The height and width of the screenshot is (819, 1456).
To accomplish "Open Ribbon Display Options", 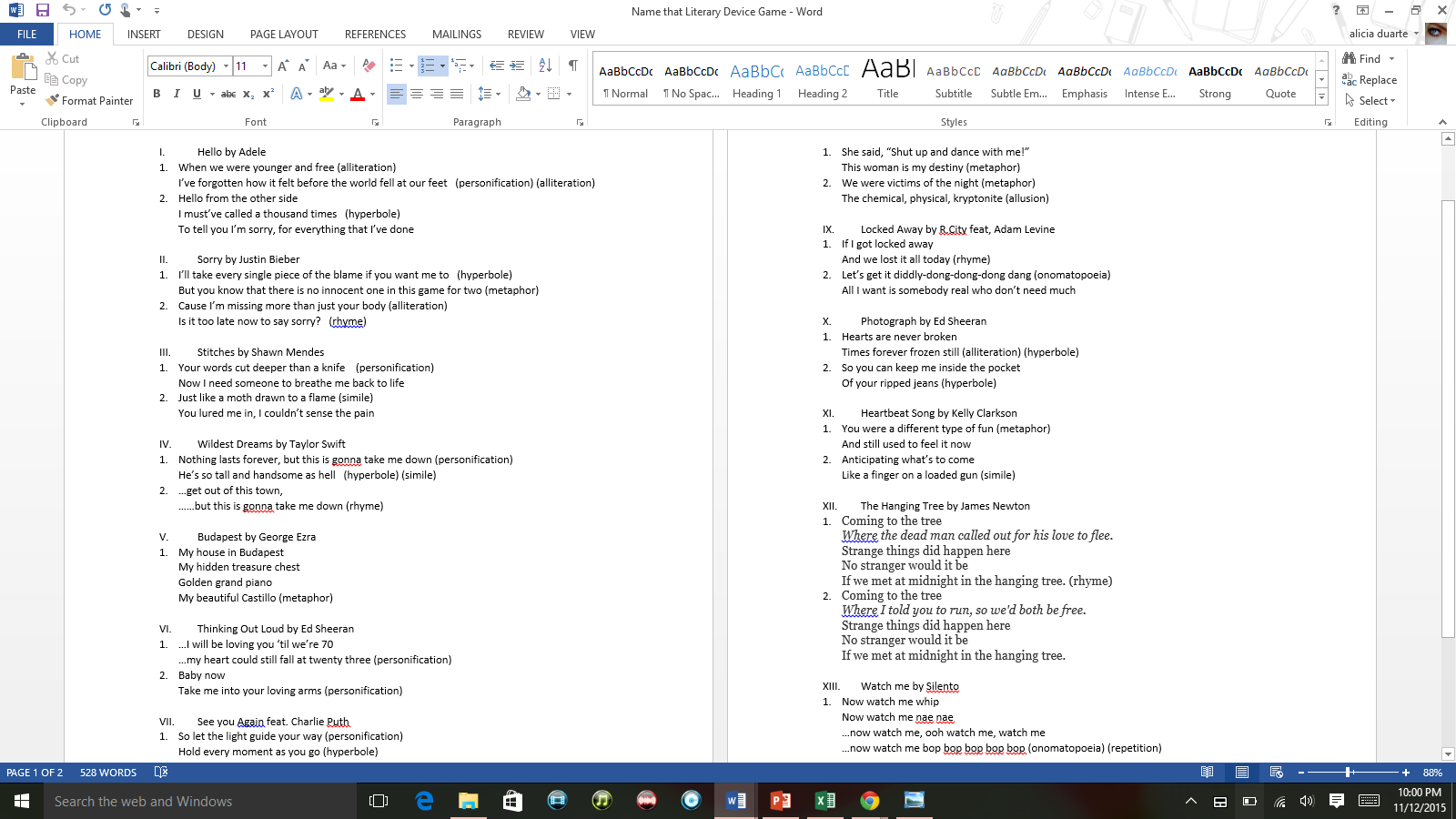I will (1362, 10).
